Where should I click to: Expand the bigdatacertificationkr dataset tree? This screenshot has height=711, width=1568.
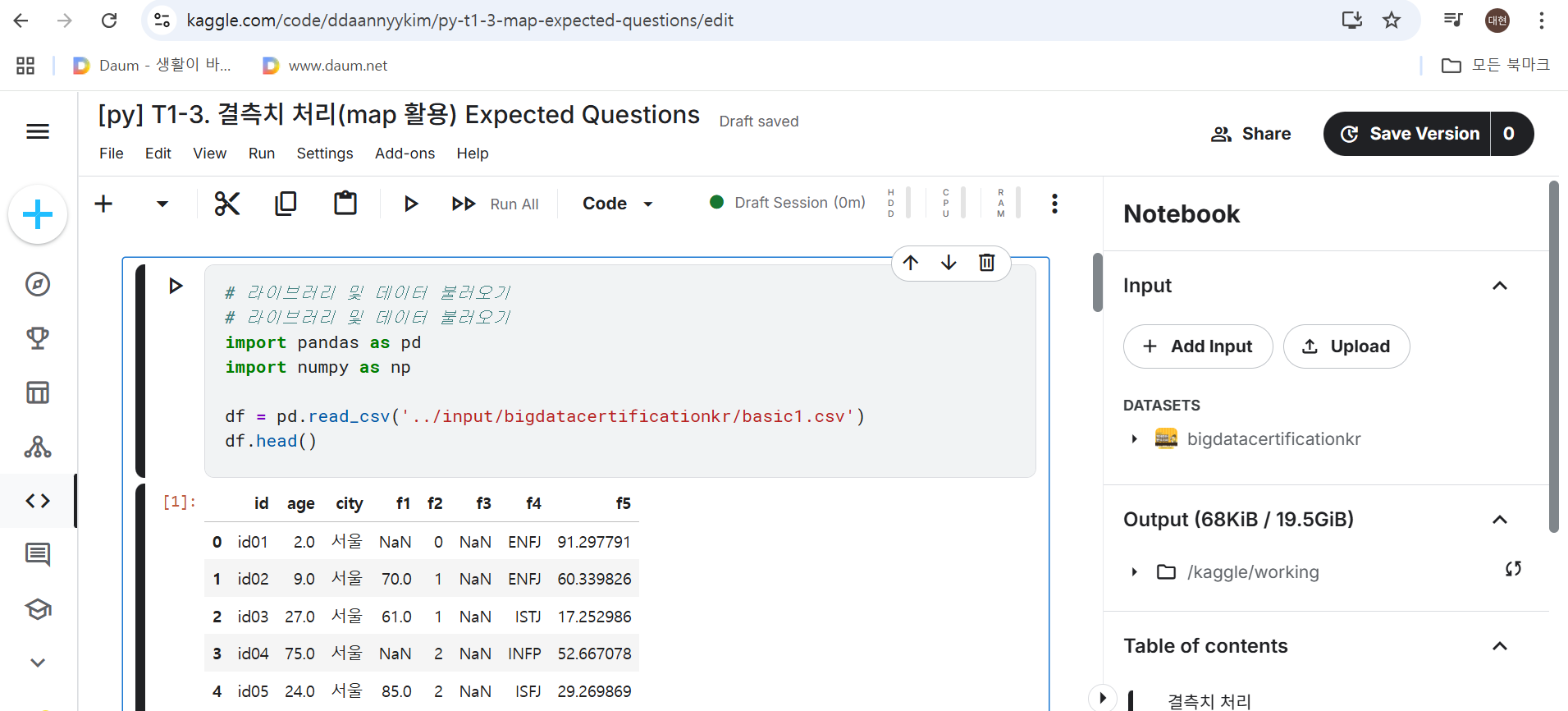(x=1135, y=439)
